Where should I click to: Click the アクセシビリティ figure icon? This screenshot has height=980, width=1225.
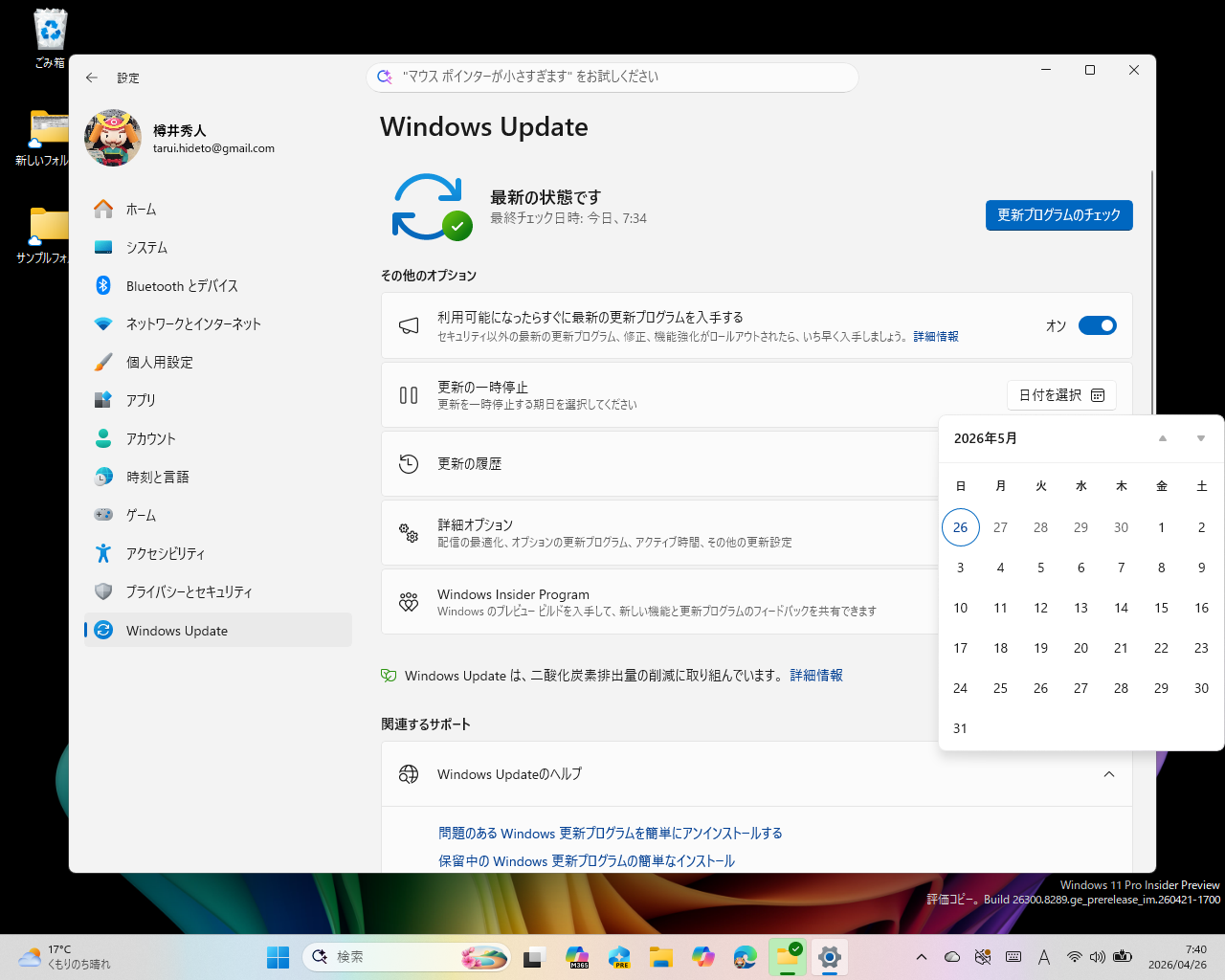(x=103, y=553)
